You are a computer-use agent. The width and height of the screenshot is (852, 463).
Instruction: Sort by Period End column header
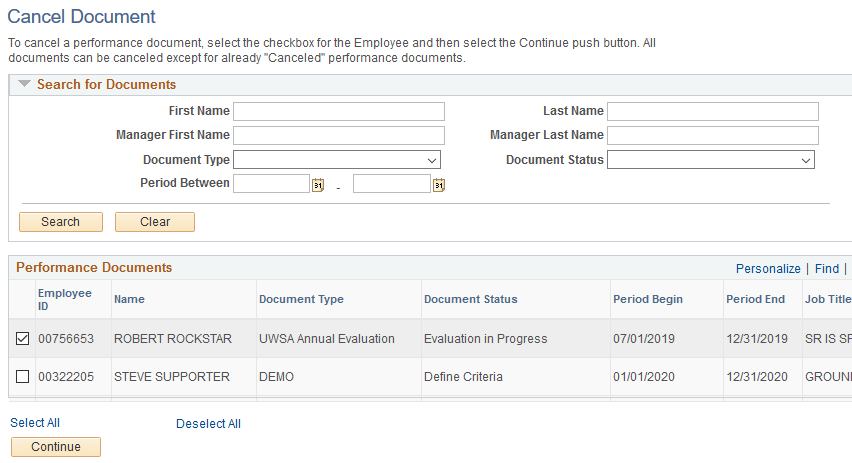(x=755, y=299)
